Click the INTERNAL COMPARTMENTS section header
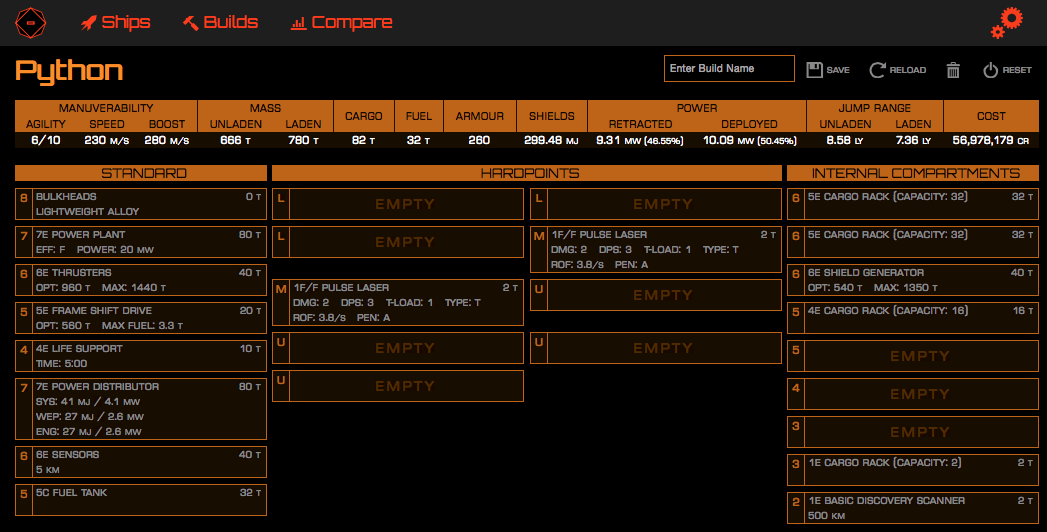 pos(913,173)
